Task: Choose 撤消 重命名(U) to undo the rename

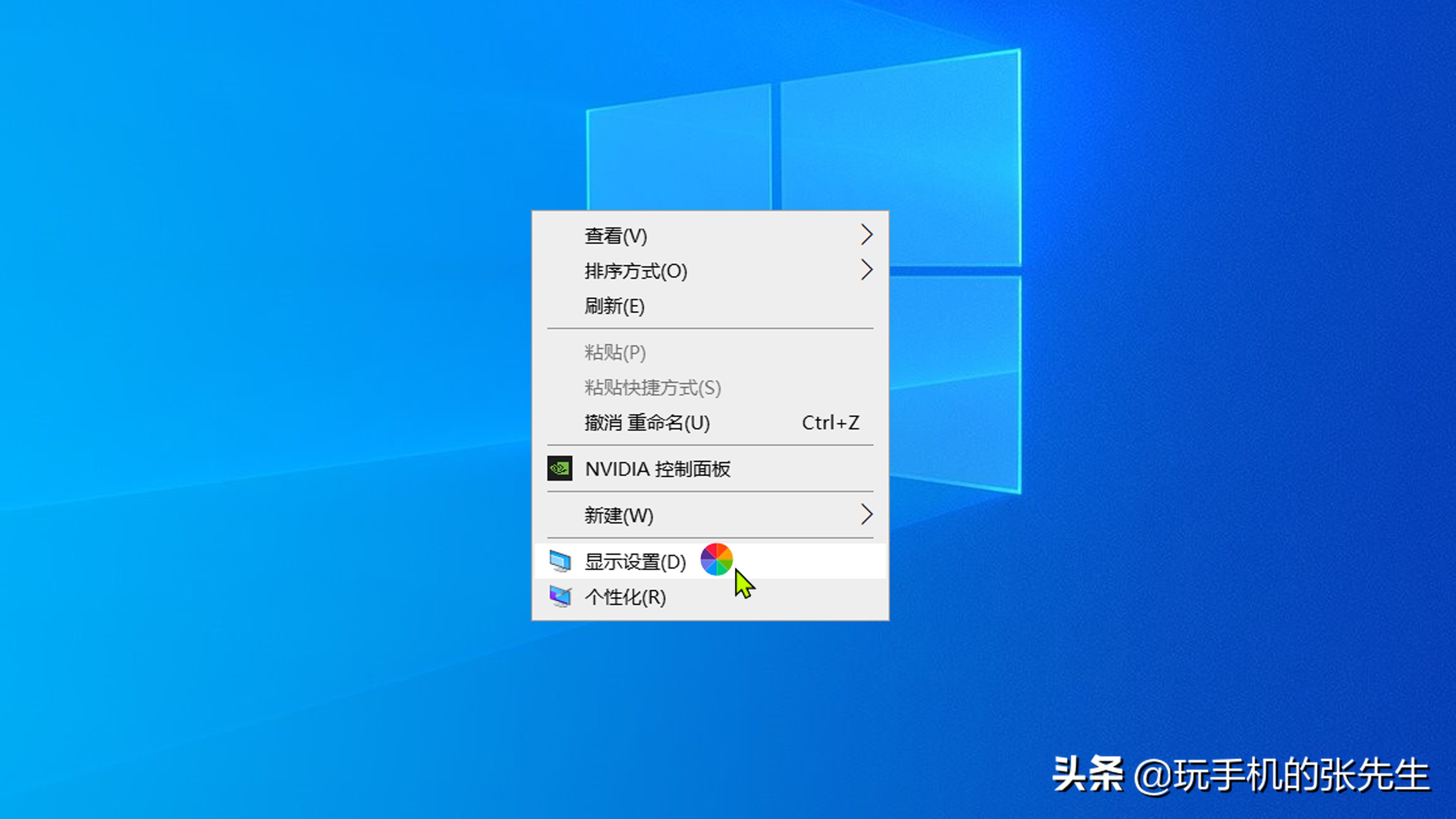Action: coord(710,422)
